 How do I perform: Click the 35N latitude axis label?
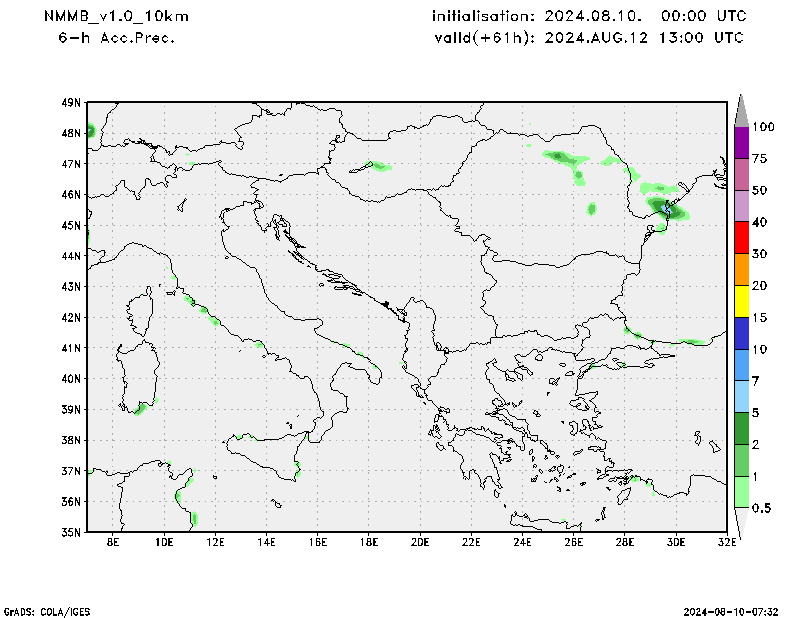coord(70,532)
